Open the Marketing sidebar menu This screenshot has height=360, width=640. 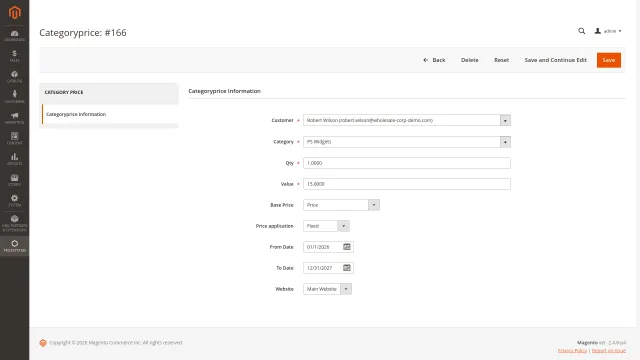click(x=15, y=118)
